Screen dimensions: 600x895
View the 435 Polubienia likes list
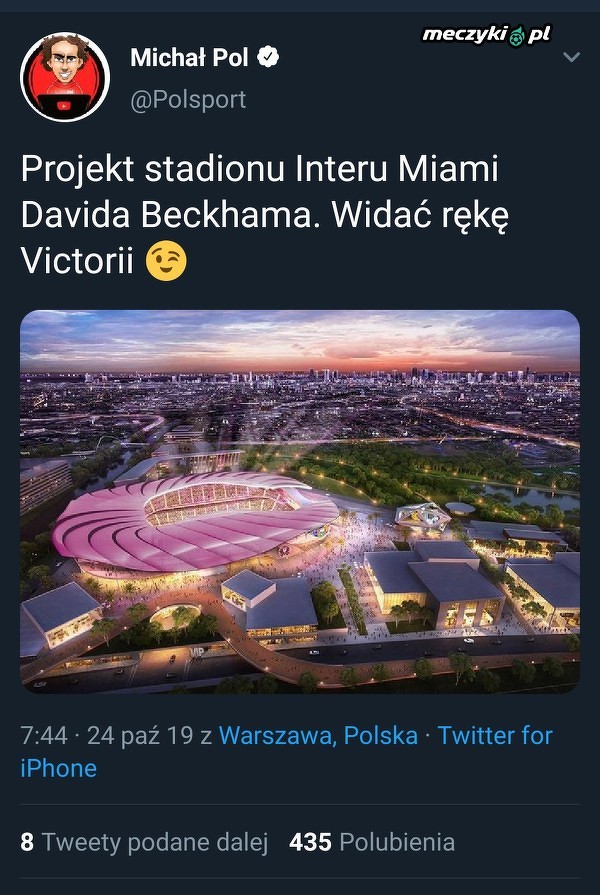coord(372,842)
